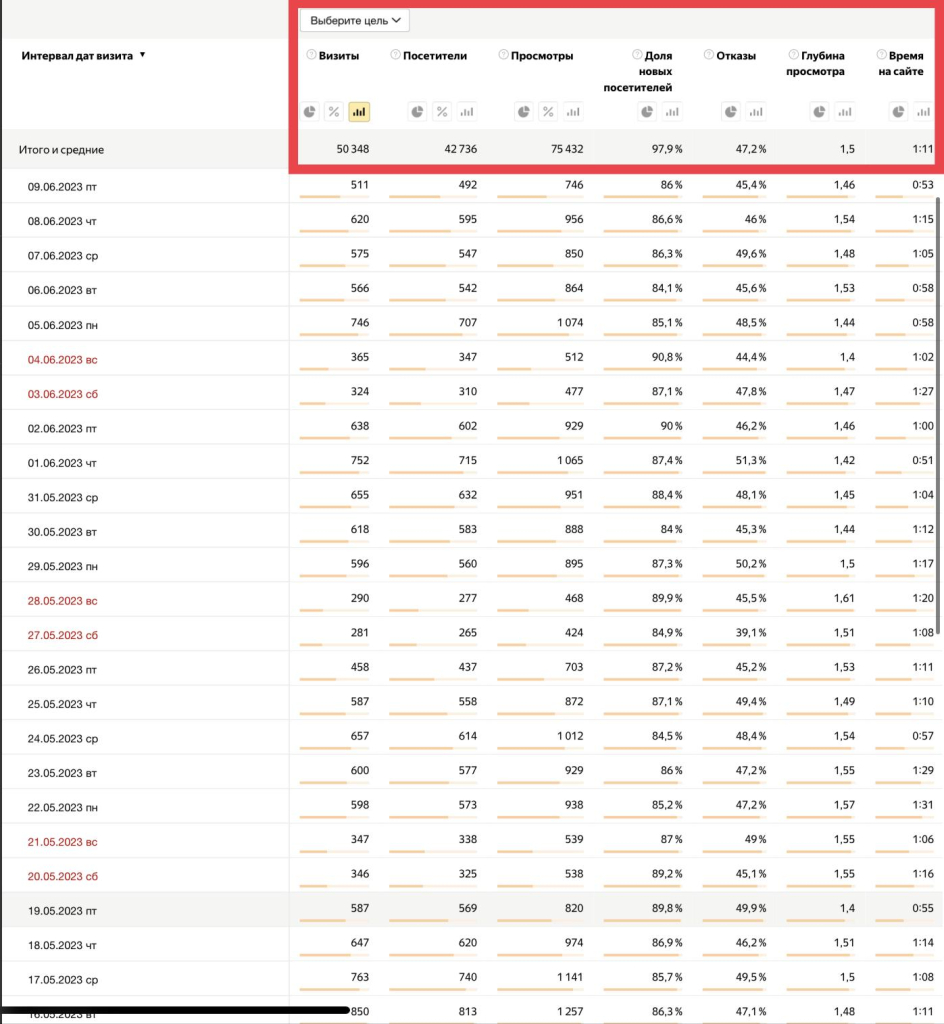Click the Итого и средние summary row
This screenshot has height=1024, width=944.
[x=61, y=150]
